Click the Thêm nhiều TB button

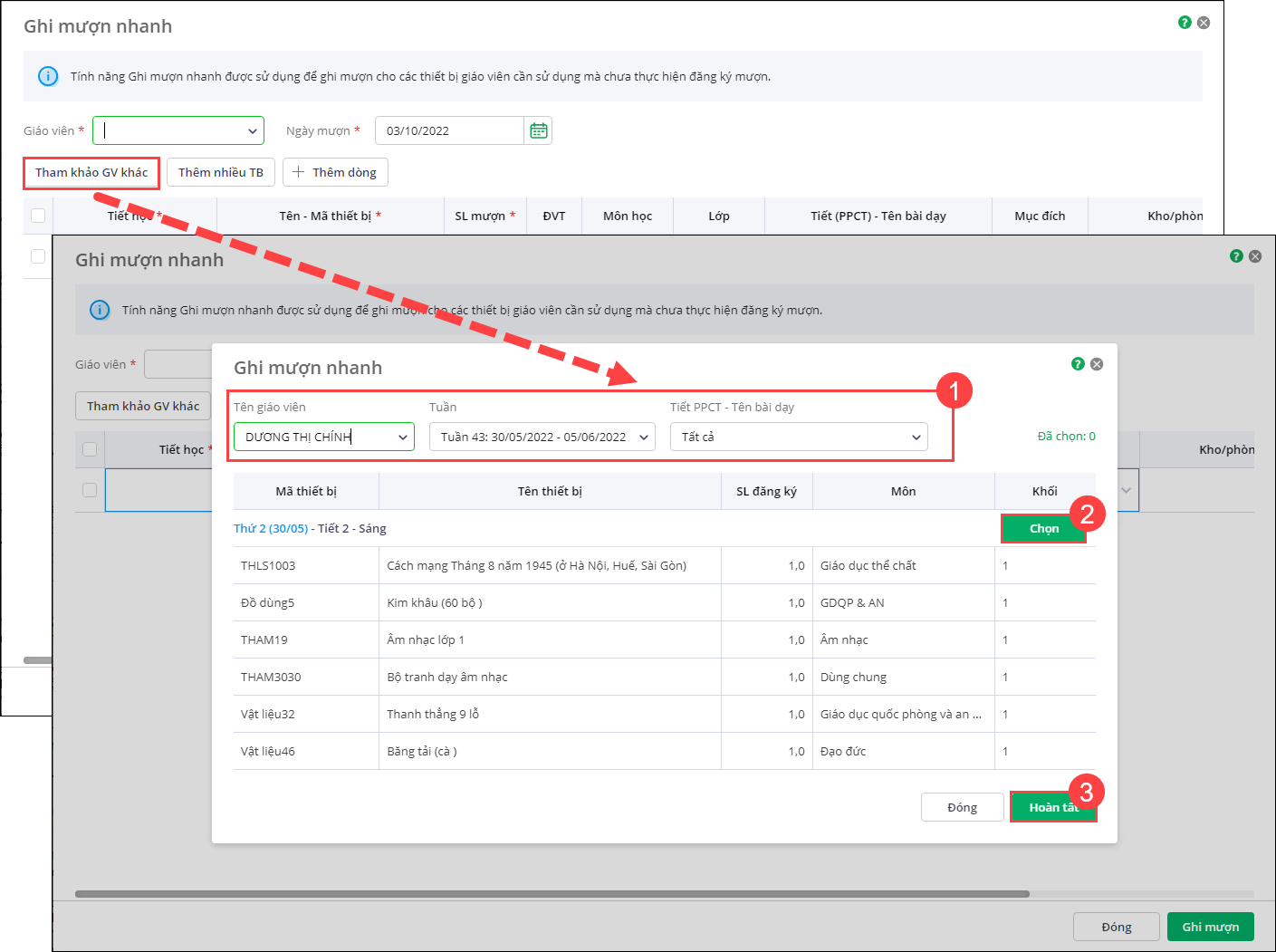(x=221, y=173)
